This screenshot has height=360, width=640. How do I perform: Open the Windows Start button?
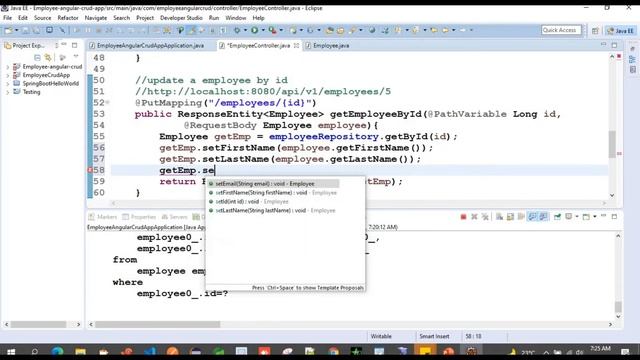click(11, 351)
